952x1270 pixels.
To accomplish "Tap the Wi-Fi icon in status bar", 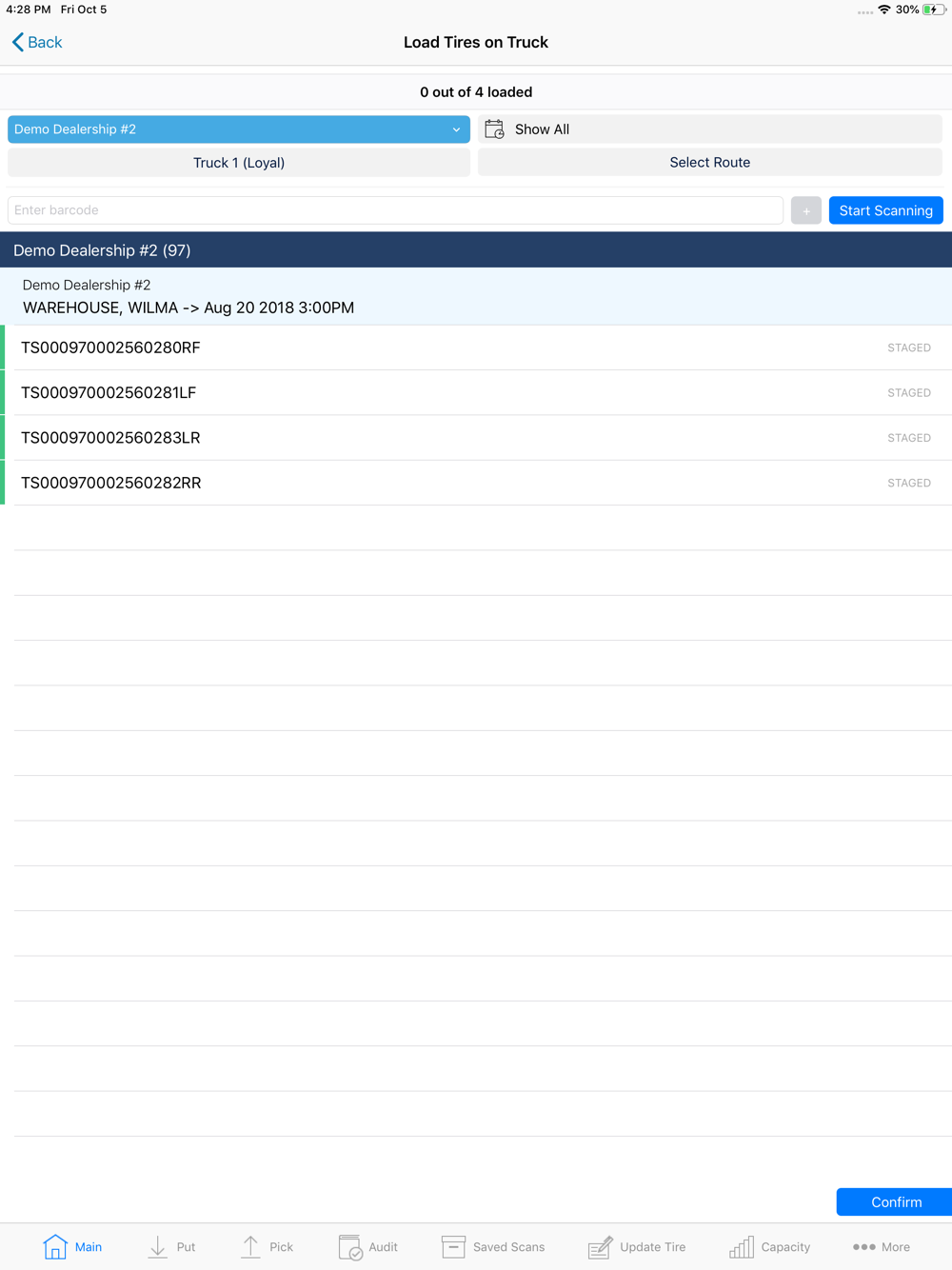I will 884,10.
